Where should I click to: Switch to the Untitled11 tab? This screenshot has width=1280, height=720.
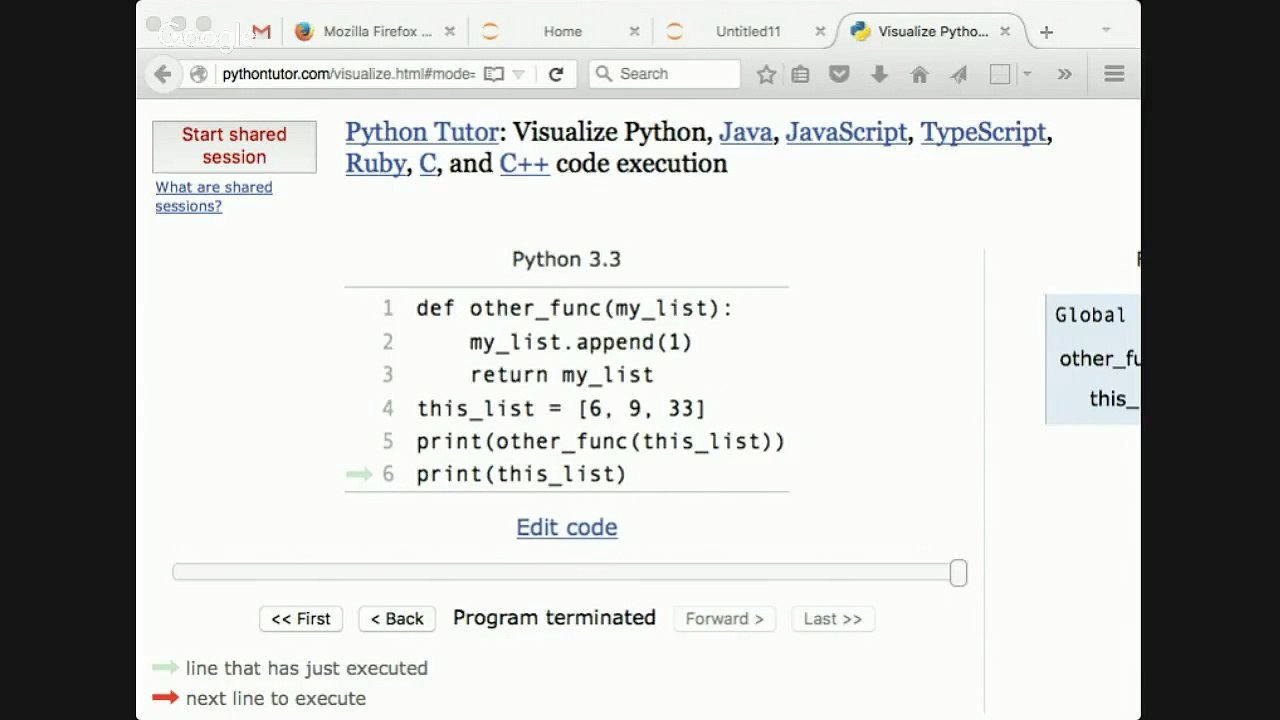click(x=748, y=32)
